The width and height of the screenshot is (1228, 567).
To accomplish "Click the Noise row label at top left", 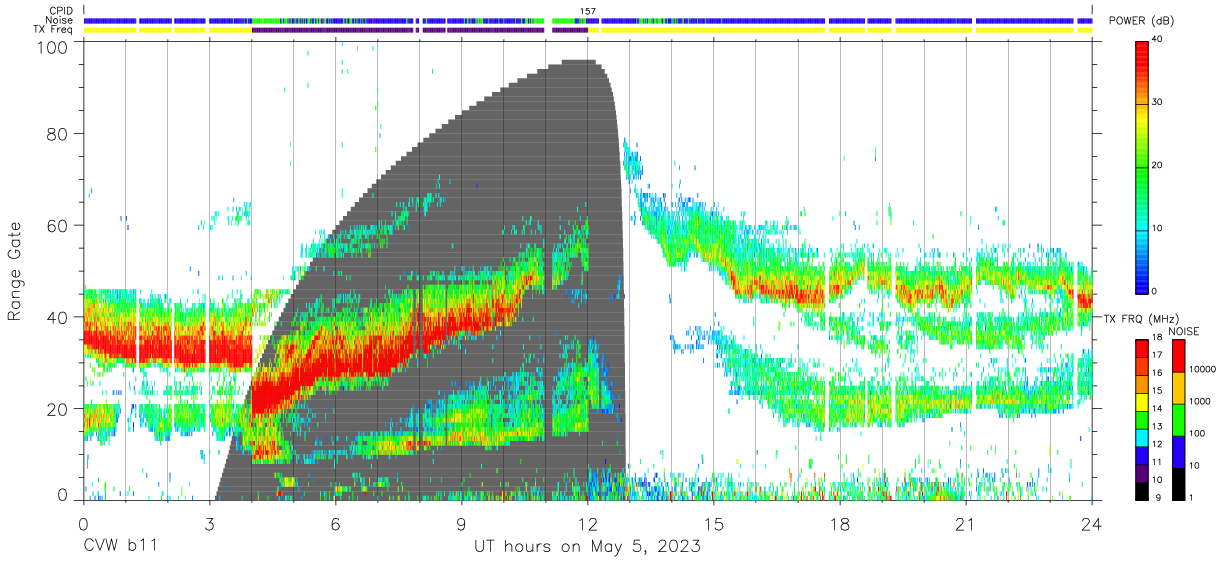I will (x=60, y=20).
